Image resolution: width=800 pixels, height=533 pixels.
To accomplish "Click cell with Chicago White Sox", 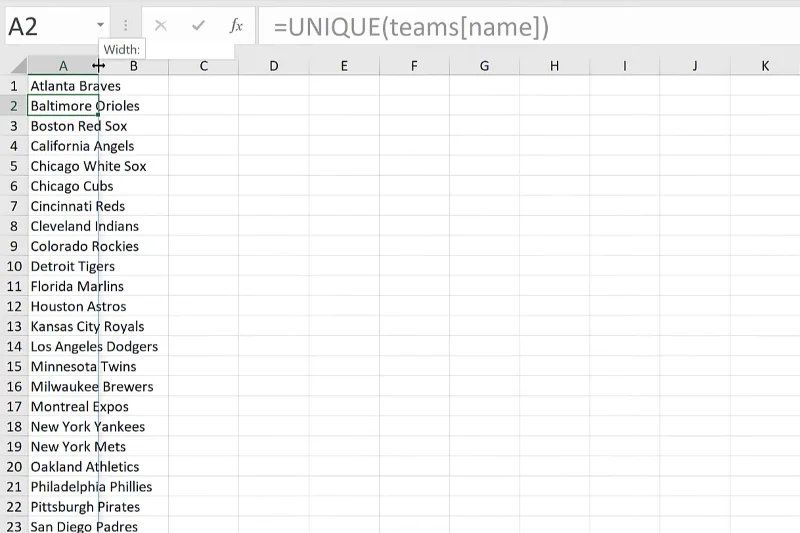I will pos(63,166).
